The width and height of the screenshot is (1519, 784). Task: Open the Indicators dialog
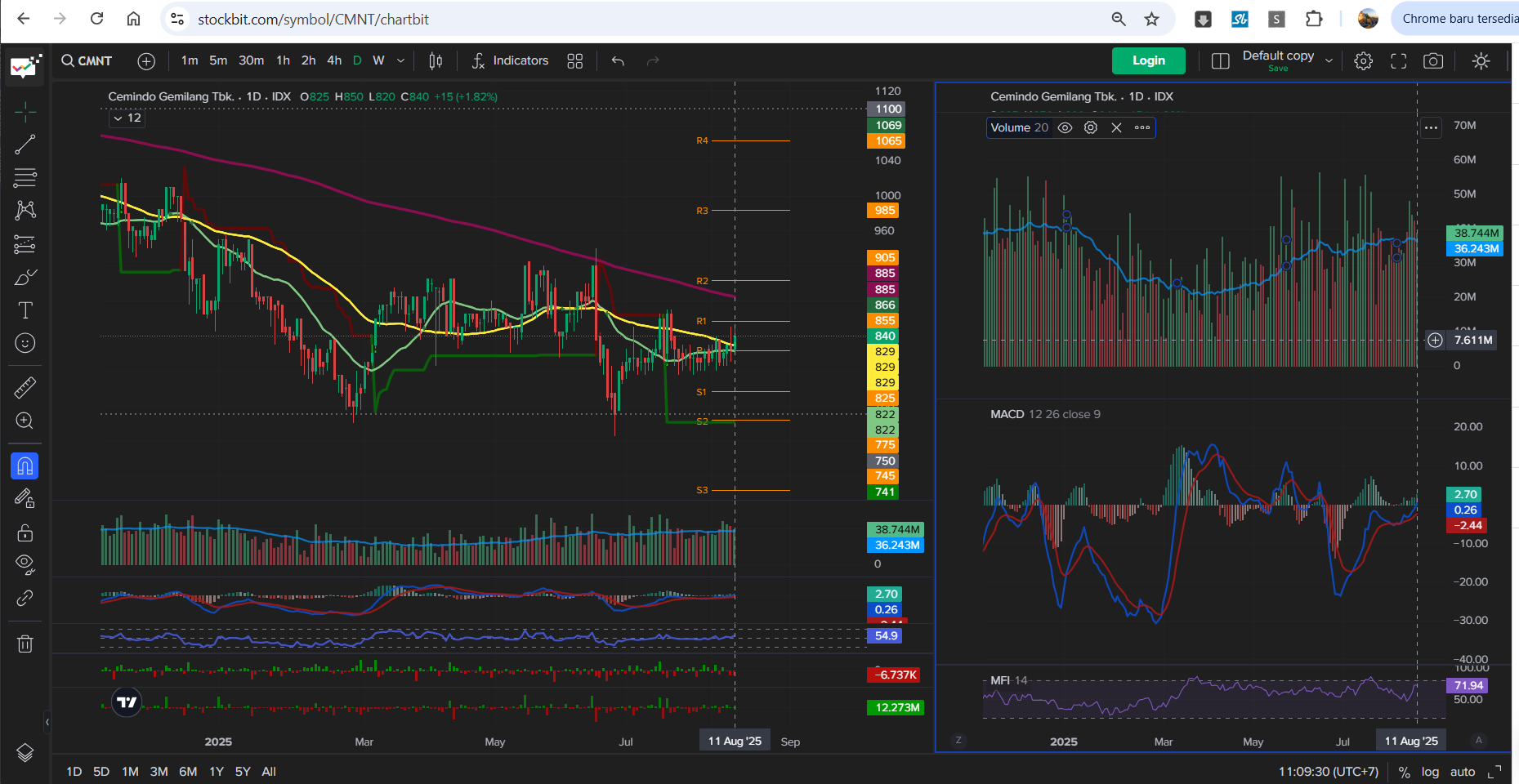click(x=510, y=60)
